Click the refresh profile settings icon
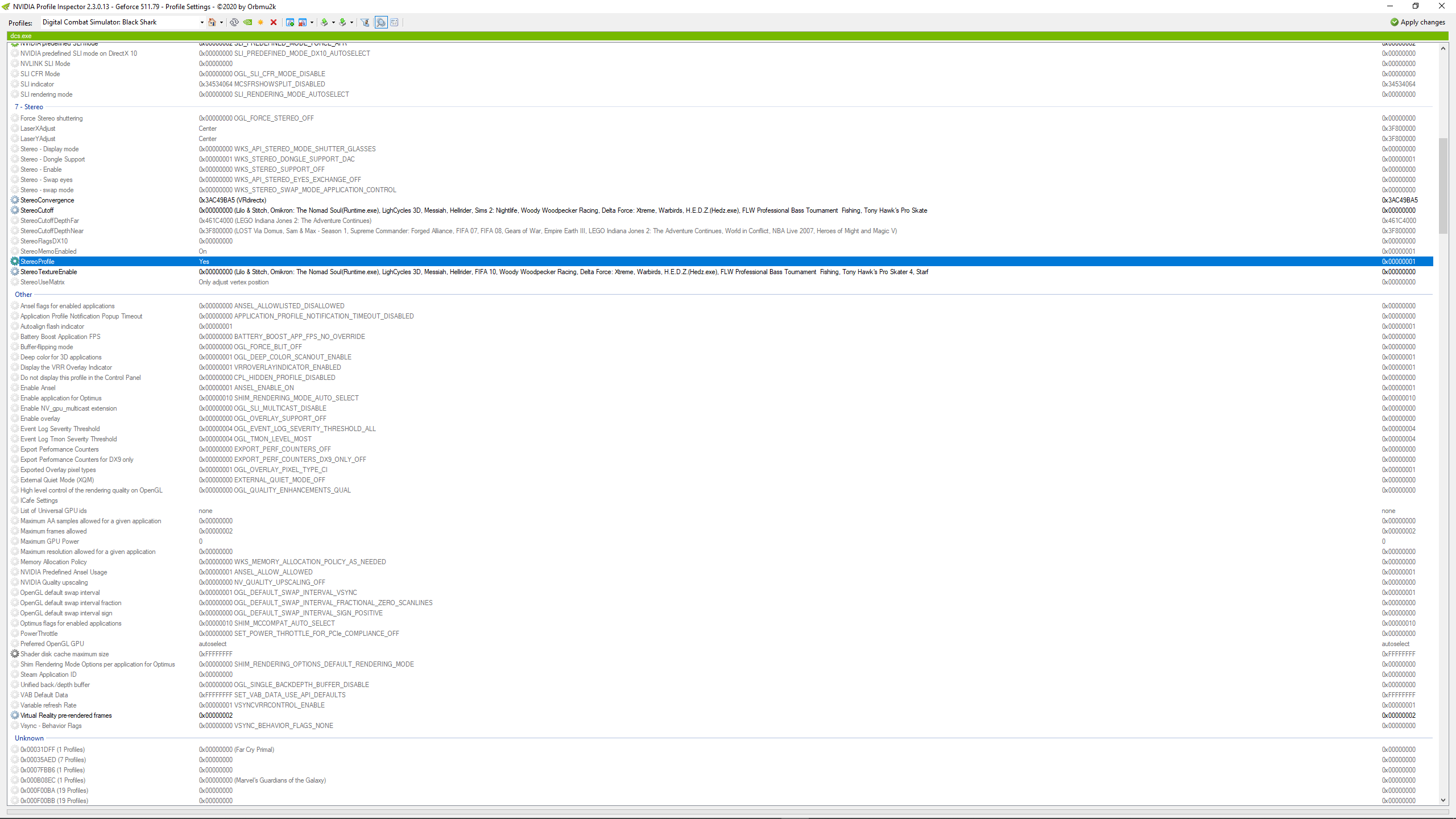 pyautogui.click(x=234, y=22)
